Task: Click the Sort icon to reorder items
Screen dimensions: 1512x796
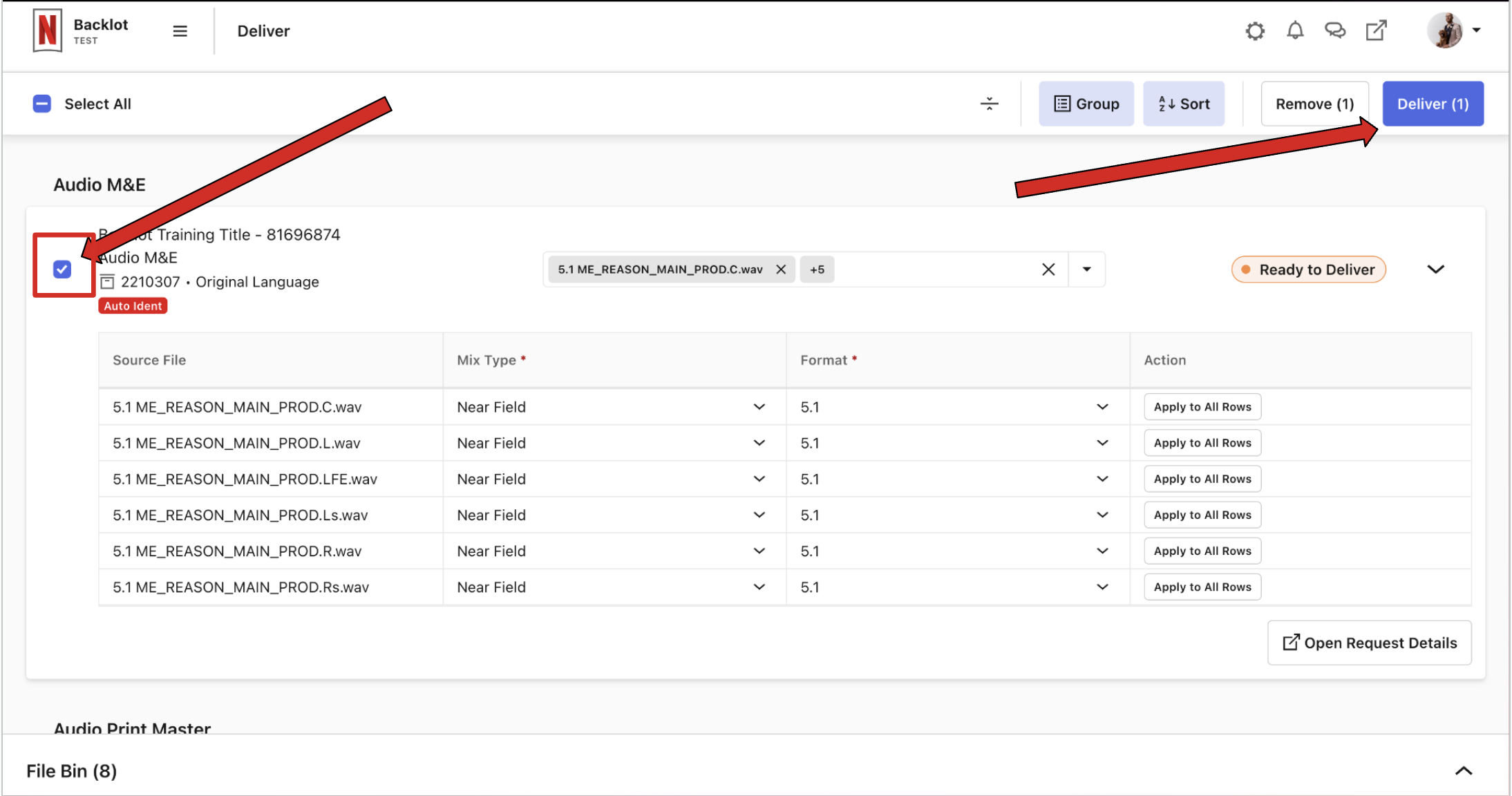Action: coord(1185,103)
